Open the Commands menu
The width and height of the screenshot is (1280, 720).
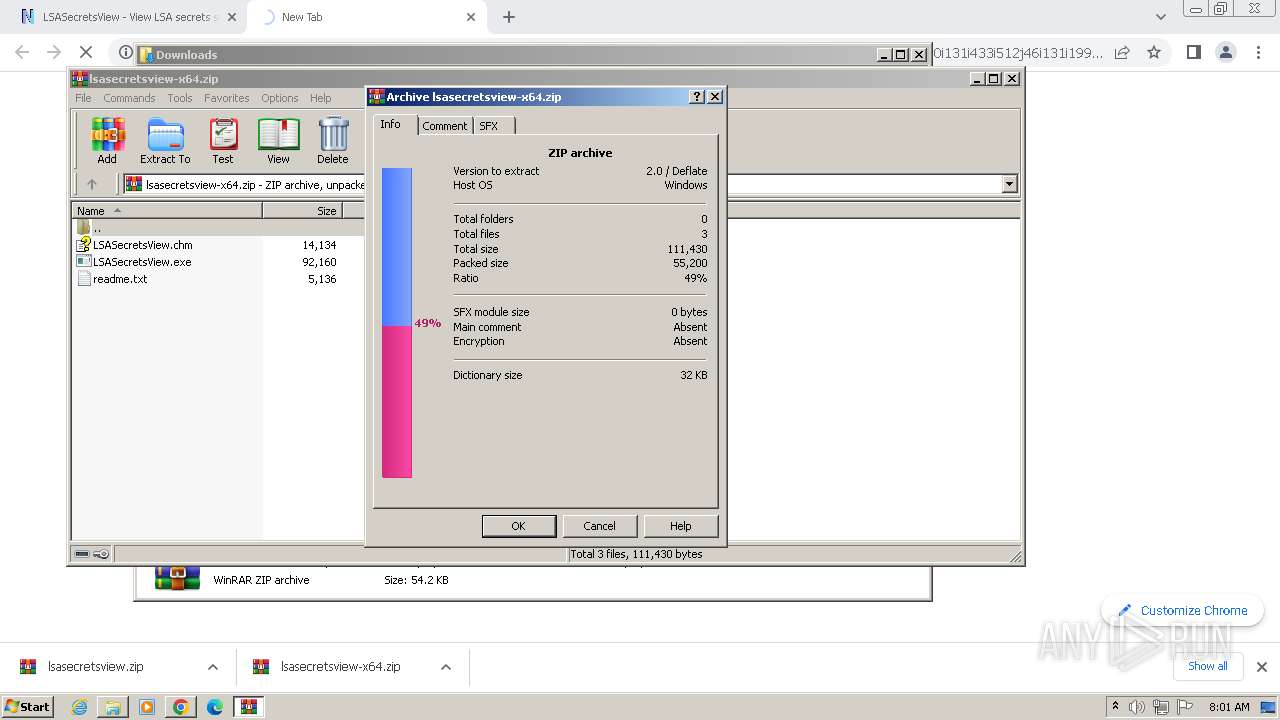[129, 98]
